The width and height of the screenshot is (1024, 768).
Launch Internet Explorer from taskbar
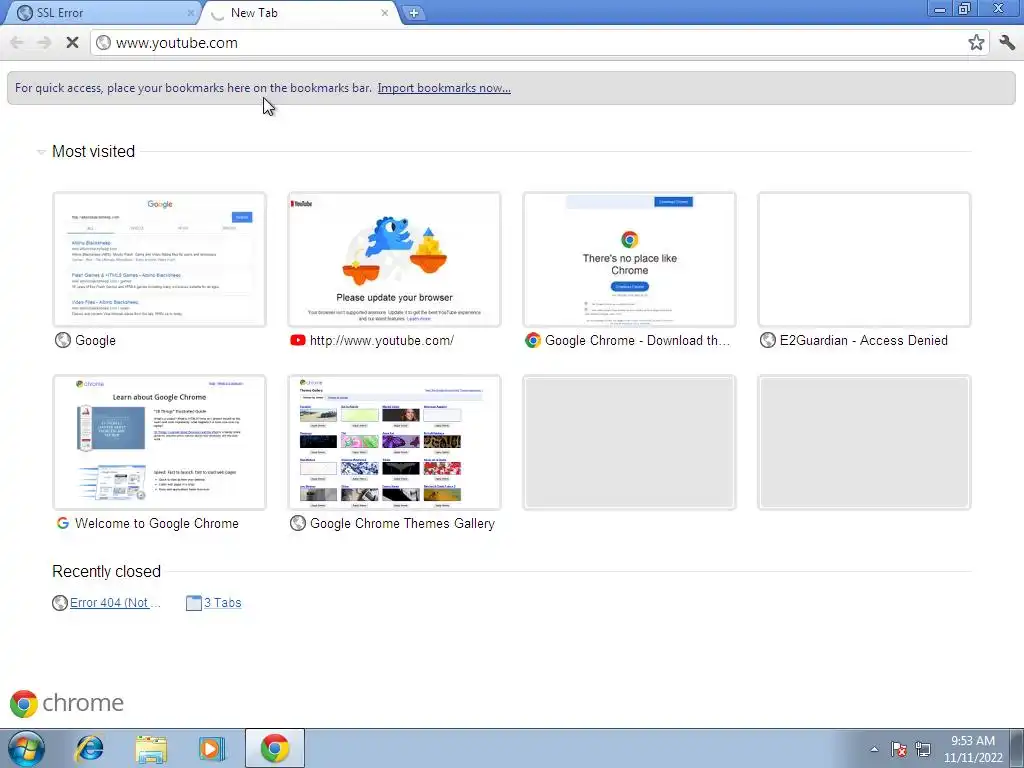pyautogui.click(x=89, y=748)
